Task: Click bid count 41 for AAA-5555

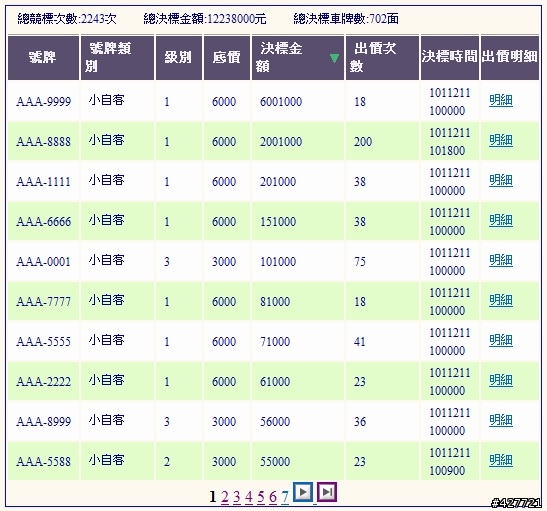Action: (360, 341)
